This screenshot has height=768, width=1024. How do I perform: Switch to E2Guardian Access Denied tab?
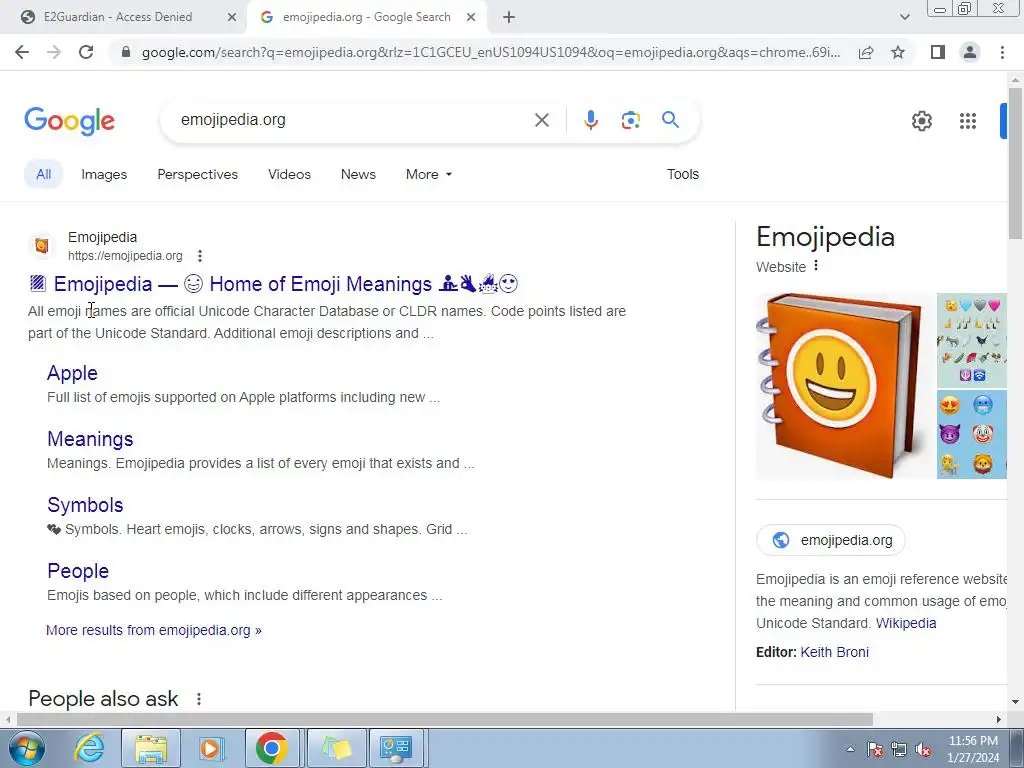coord(118,17)
